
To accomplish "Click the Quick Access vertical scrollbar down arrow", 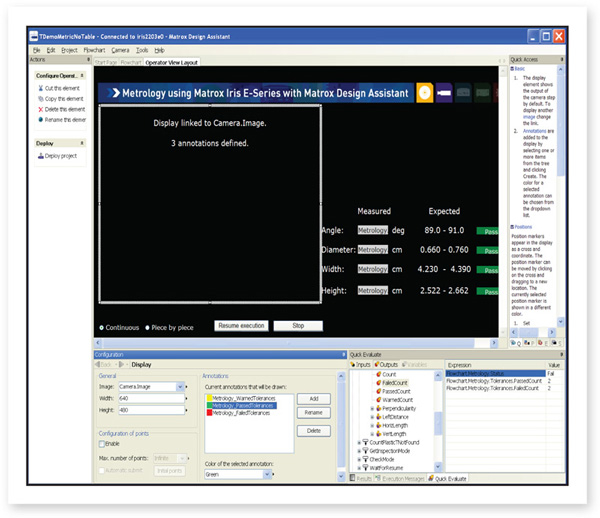I will click(560, 322).
